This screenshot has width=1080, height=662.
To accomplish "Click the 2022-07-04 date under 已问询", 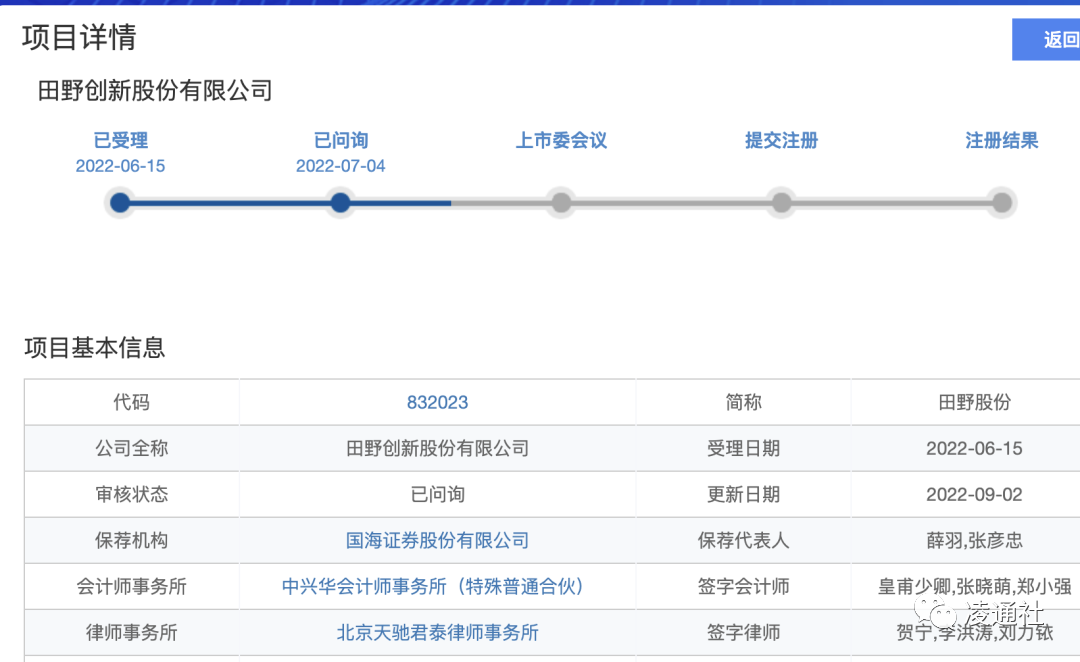I will click(341, 166).
